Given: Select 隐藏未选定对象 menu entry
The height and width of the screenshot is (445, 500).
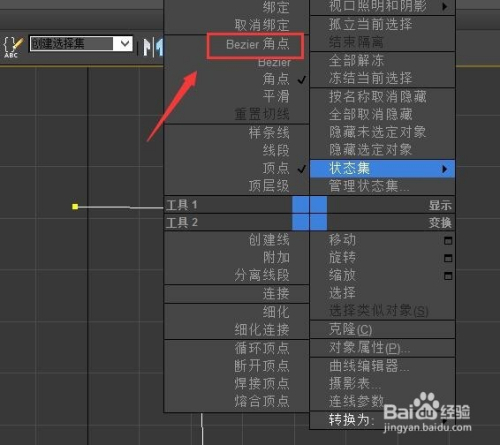Looking at the screenshot, I should (x=377, y=132).
